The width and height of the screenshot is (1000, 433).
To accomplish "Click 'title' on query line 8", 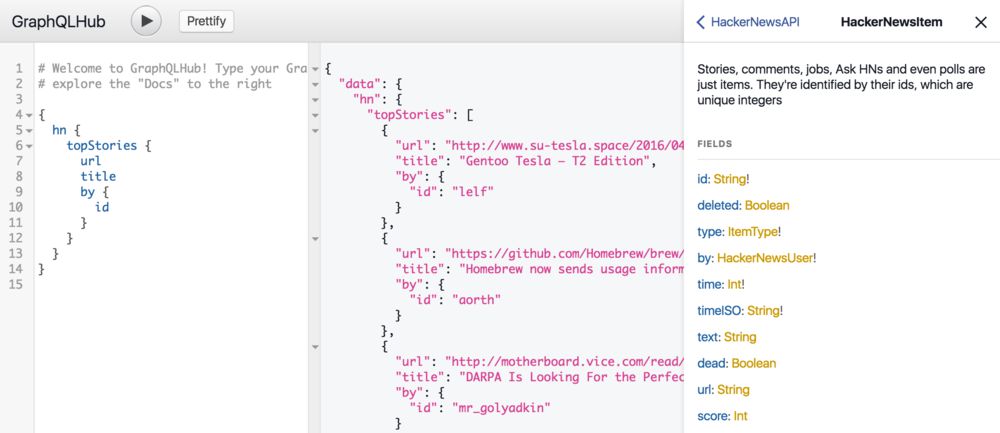I will point(98,176).
